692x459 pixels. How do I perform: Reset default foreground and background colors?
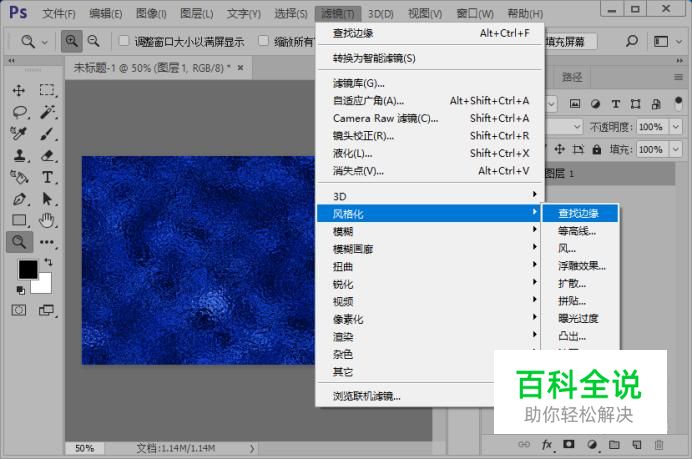(x=20, y=290)
